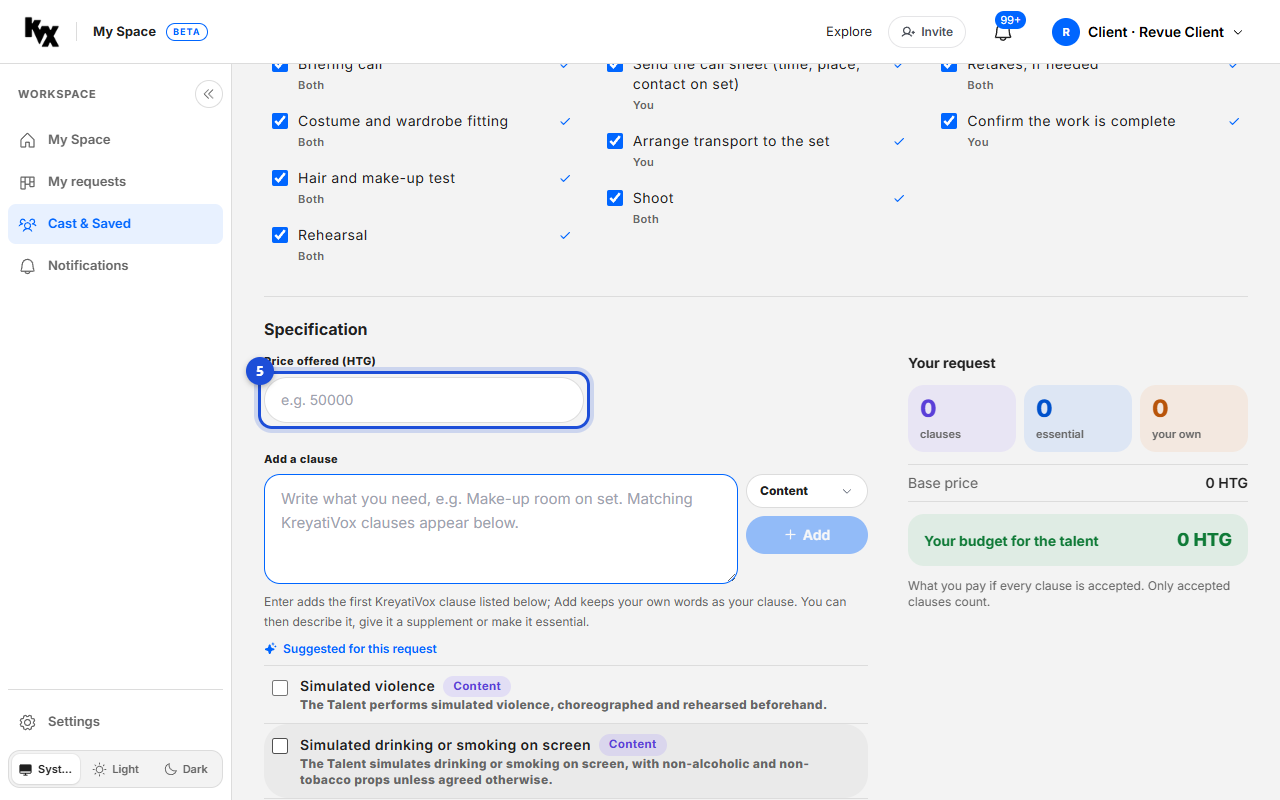Open the notifications bell with 99+ badge
Viewport: 1280px width, 800px height.
pyautogui.click(x=1003, y=32)
